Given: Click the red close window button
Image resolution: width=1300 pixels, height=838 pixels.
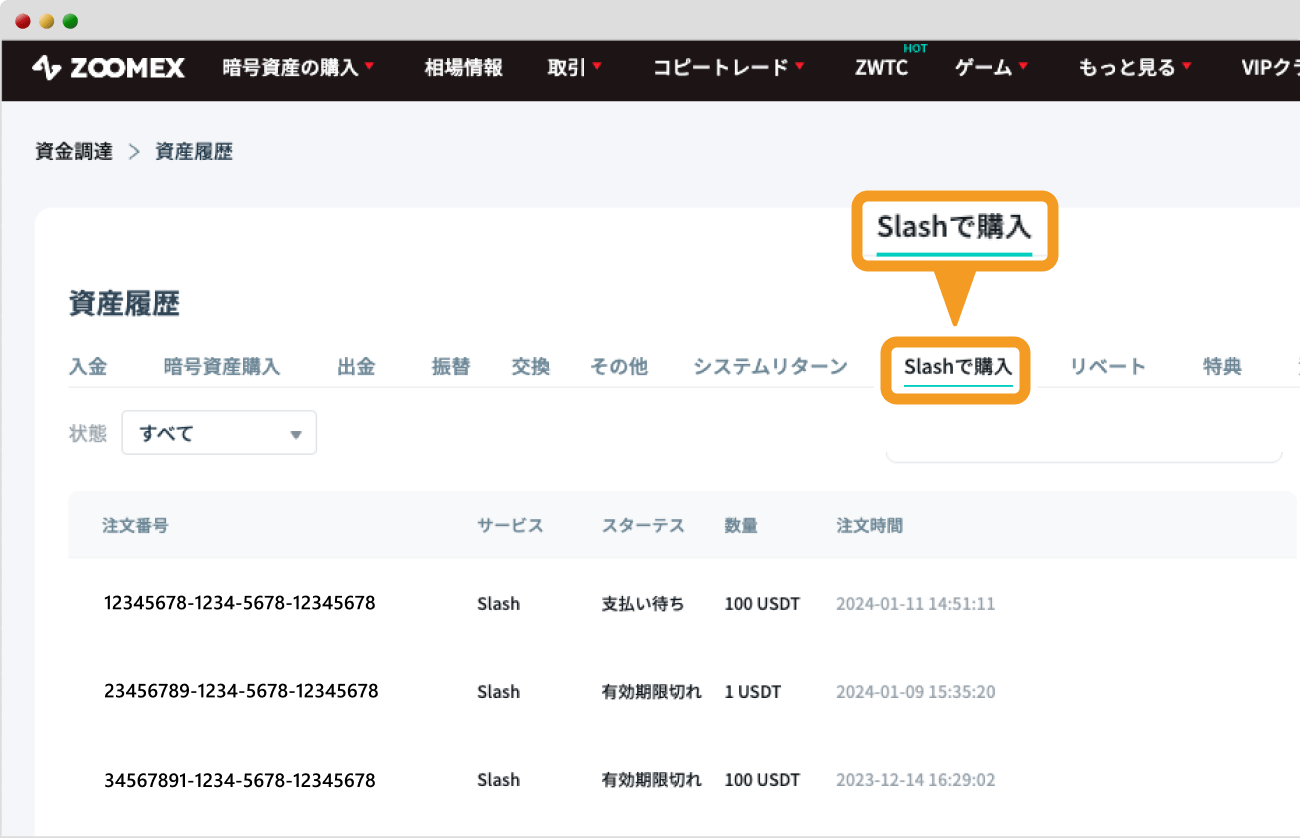Looking at the screenshot, I should point(22,21).
